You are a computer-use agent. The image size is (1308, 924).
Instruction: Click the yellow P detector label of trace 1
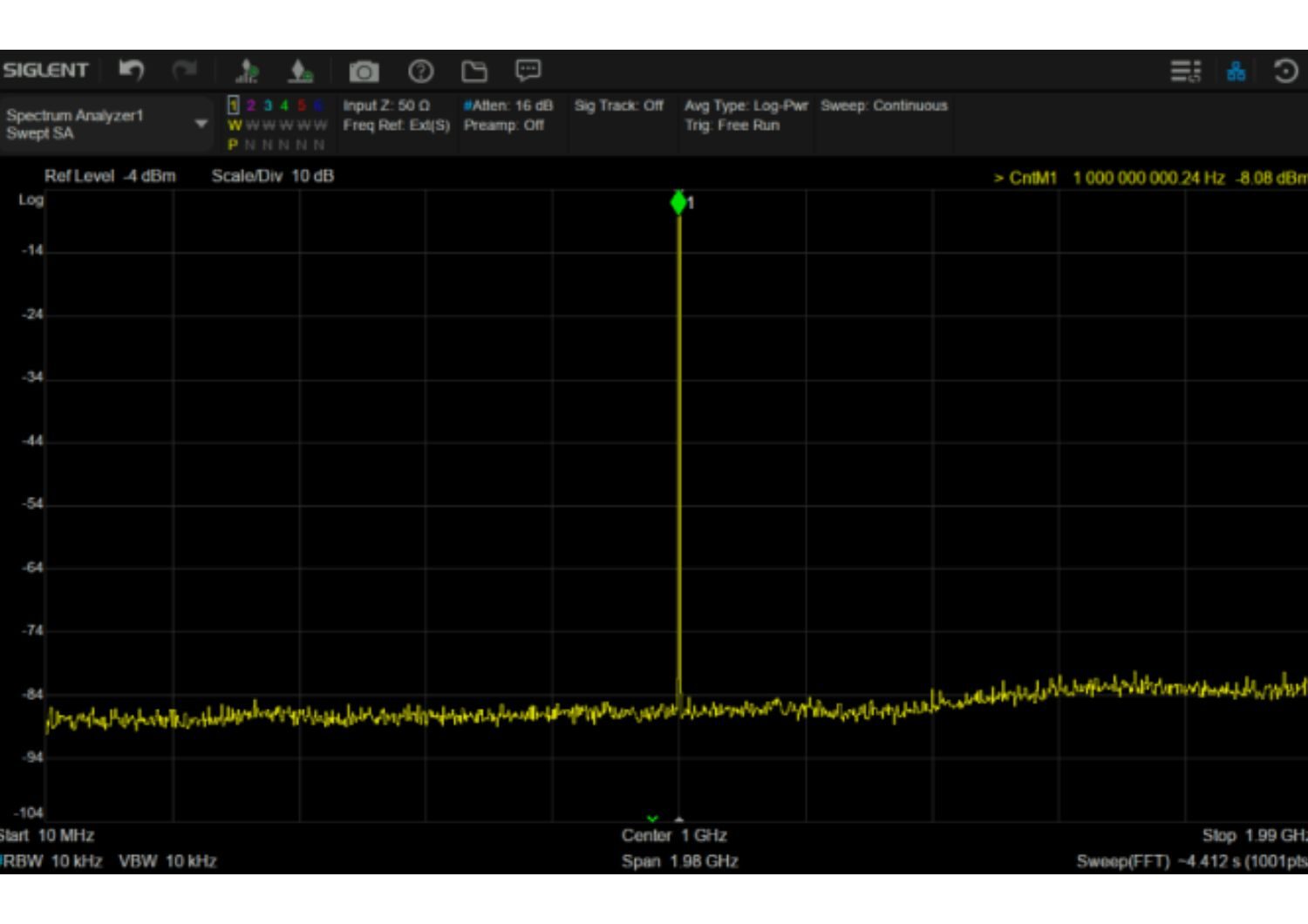point(233,145)
